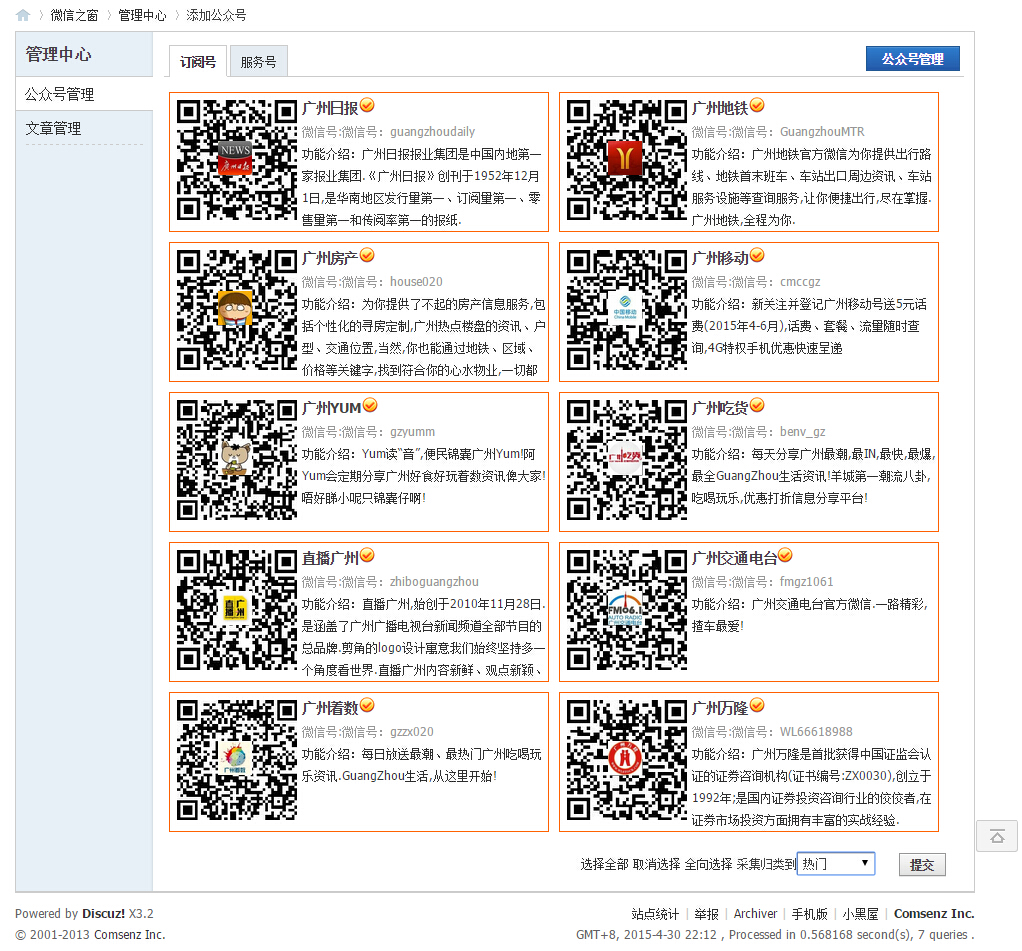The height and width of the screenshot is (951, 1022).
Task: Click the home icon in the breadcrumb
Action: point(22,15)
